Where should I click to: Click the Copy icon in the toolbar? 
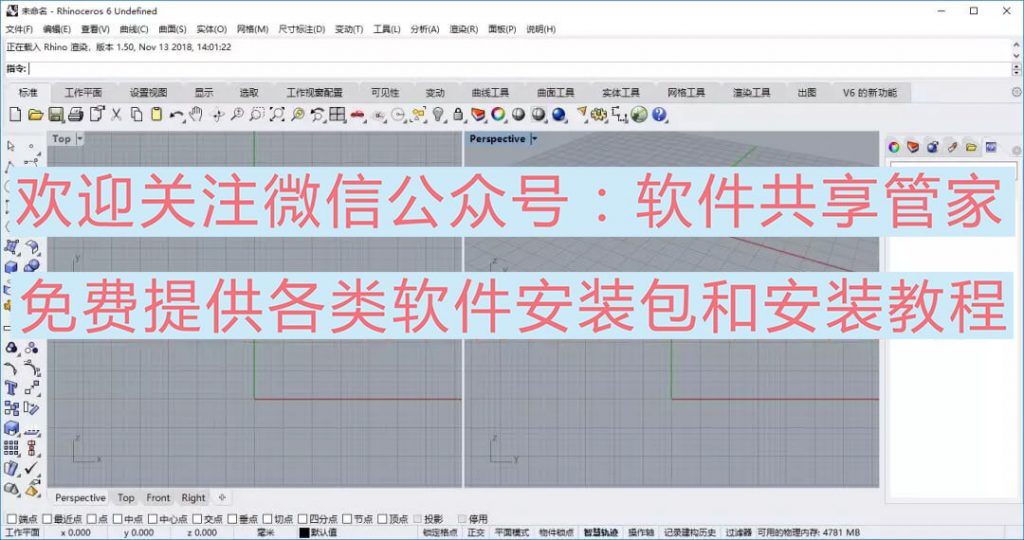[136, 114]
